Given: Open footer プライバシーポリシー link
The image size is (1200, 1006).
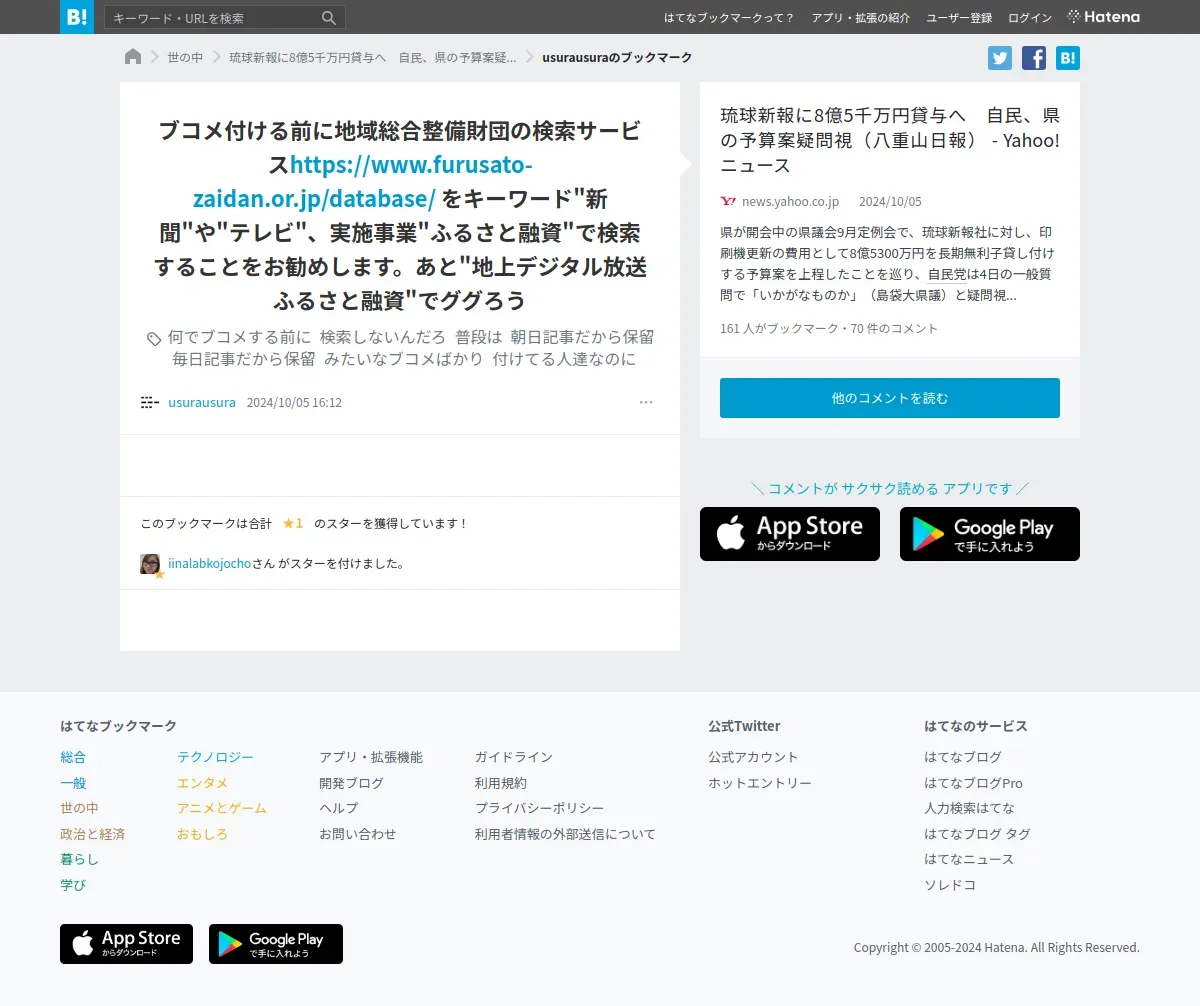Looking at the screenshot, I should [x=540, y=808].
